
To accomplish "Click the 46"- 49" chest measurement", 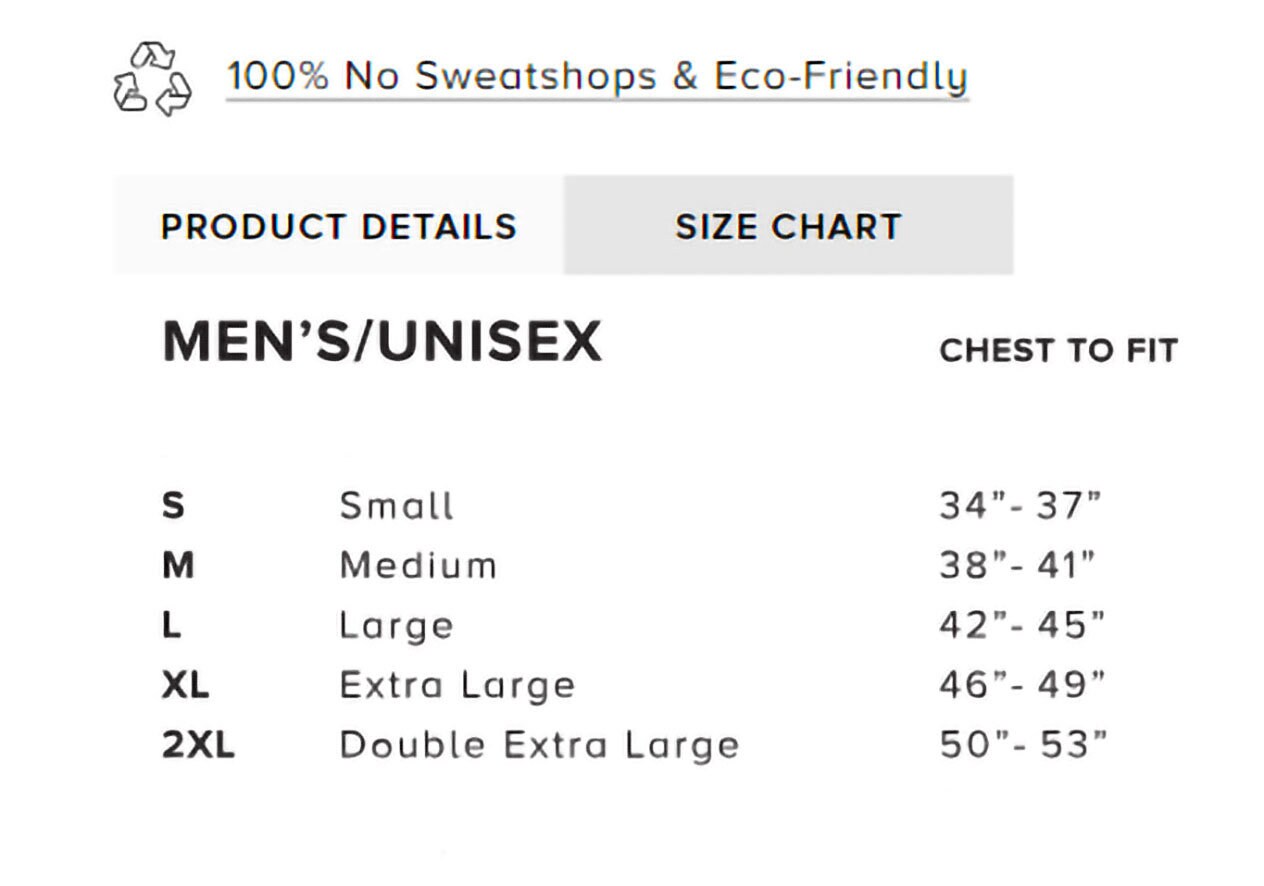I will (1023, 686).
